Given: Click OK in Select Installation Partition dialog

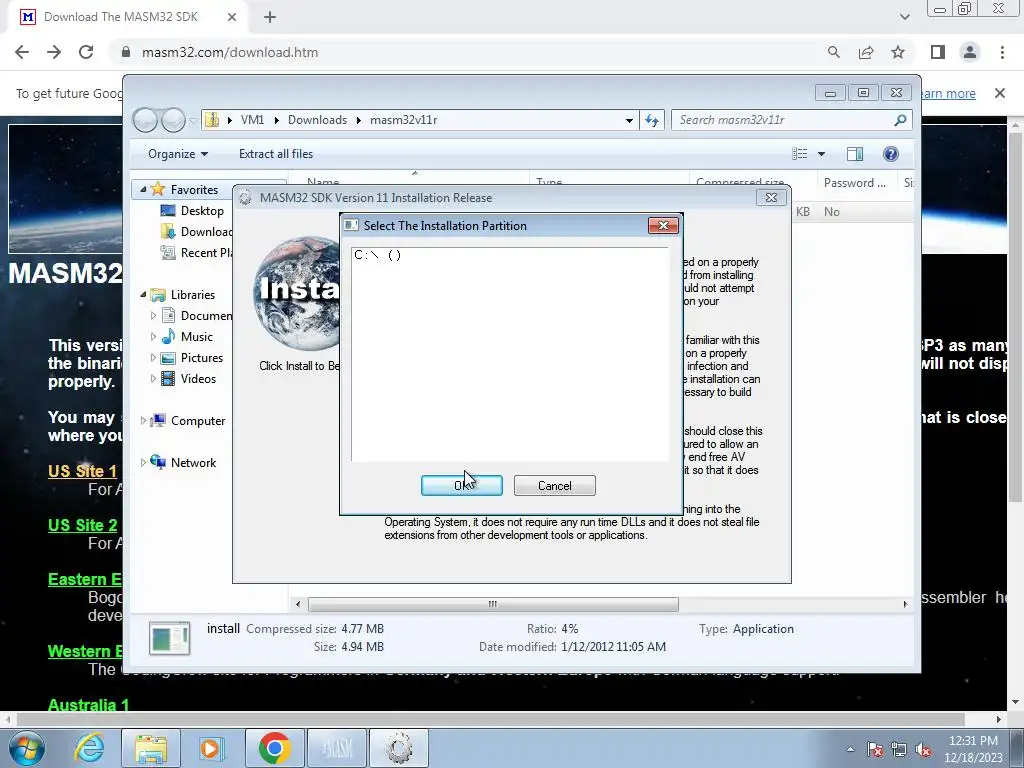Looking at the screenshot, I should pos(462,485).
